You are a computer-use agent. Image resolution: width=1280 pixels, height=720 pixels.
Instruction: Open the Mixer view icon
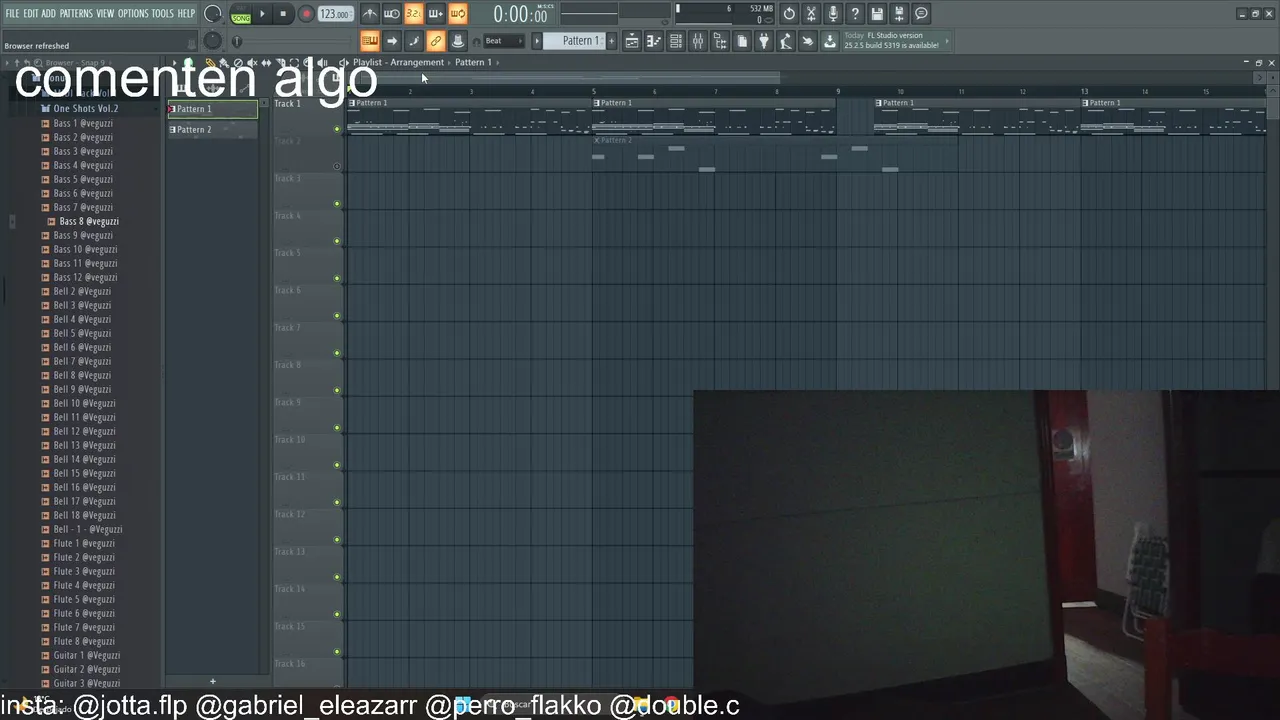(698, 41)
